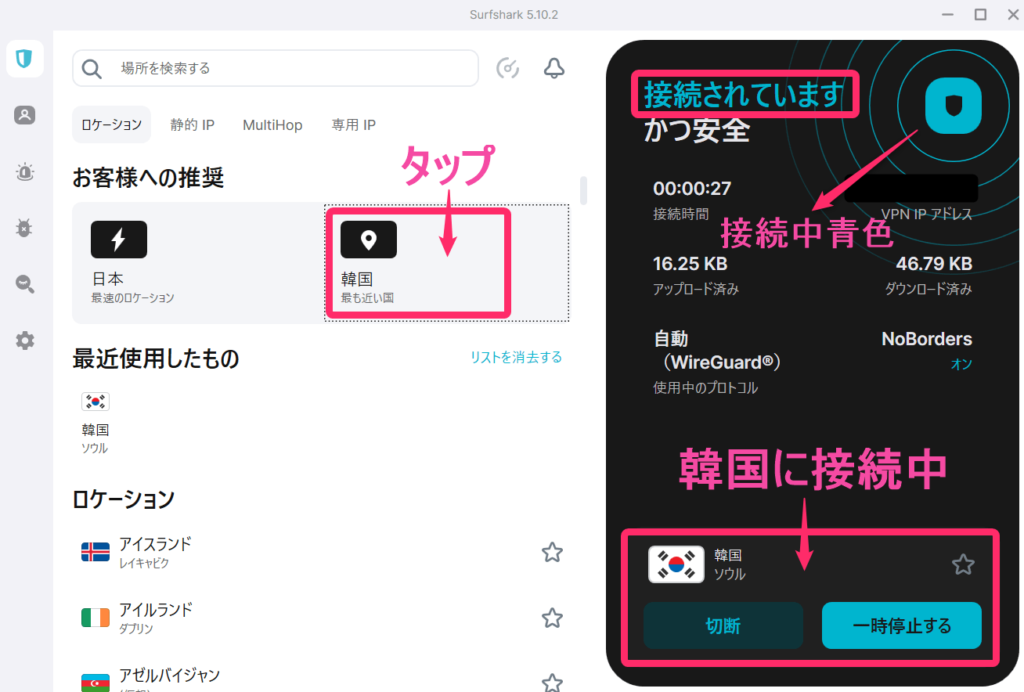Click the lightning bolt fastest location icon
Viewport: 1024px width, 692px height.
(x=119, y=240)
